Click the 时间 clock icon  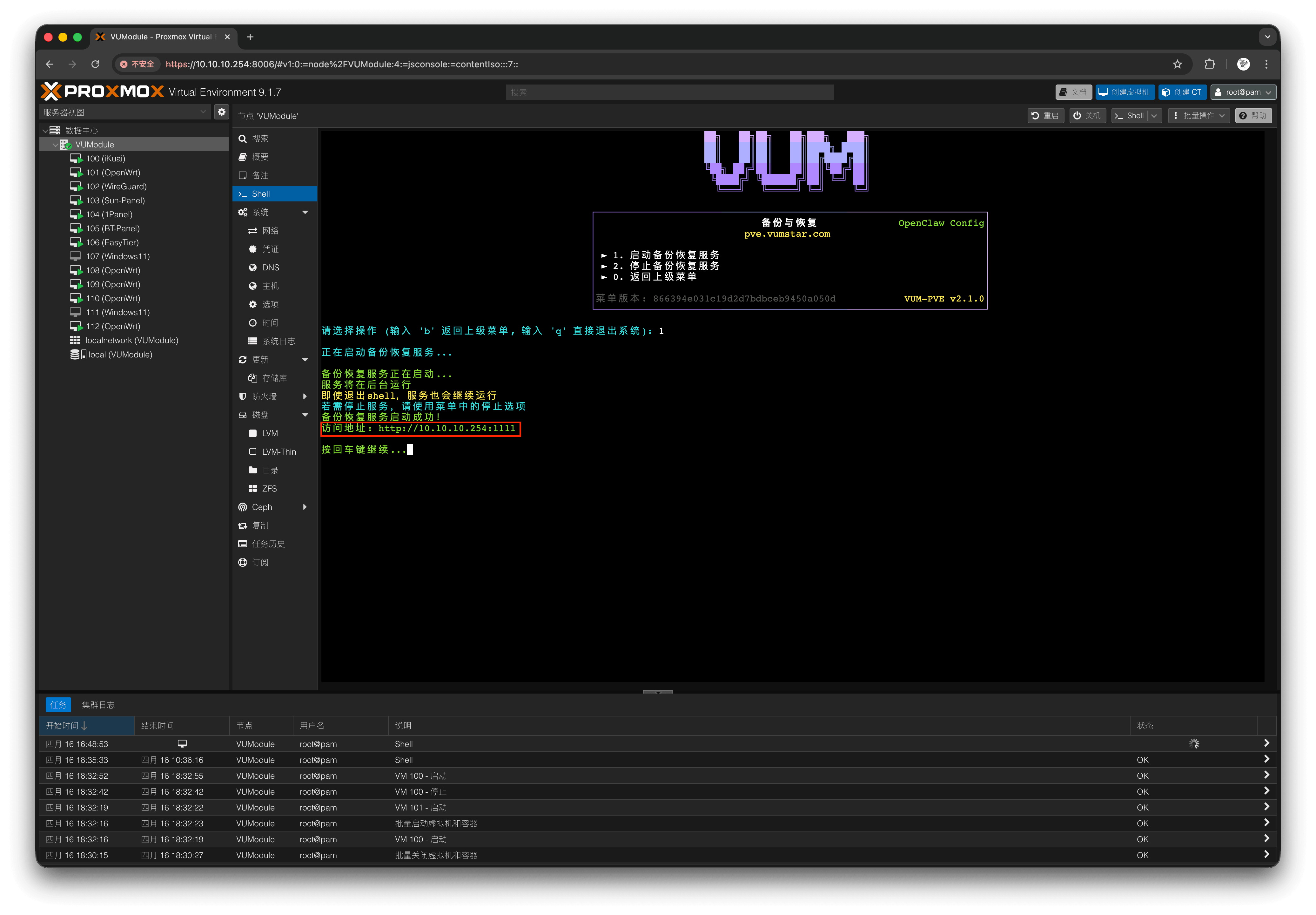[253, 323]
